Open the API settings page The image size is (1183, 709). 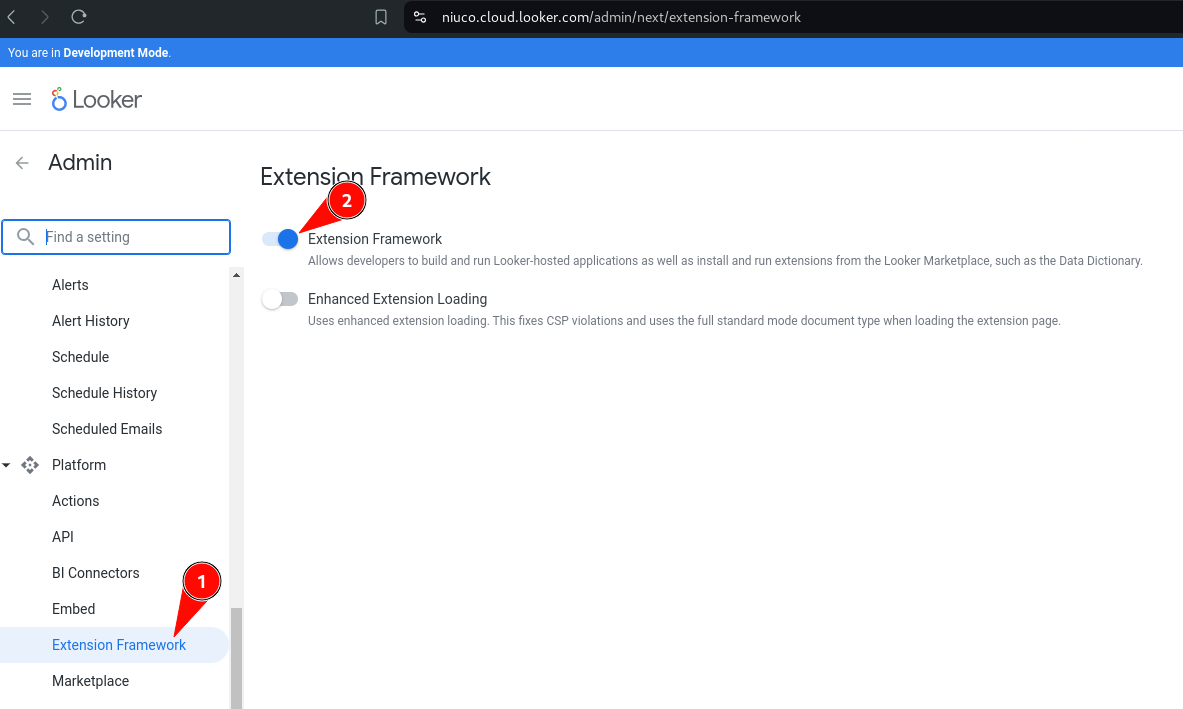coord(63,537)
